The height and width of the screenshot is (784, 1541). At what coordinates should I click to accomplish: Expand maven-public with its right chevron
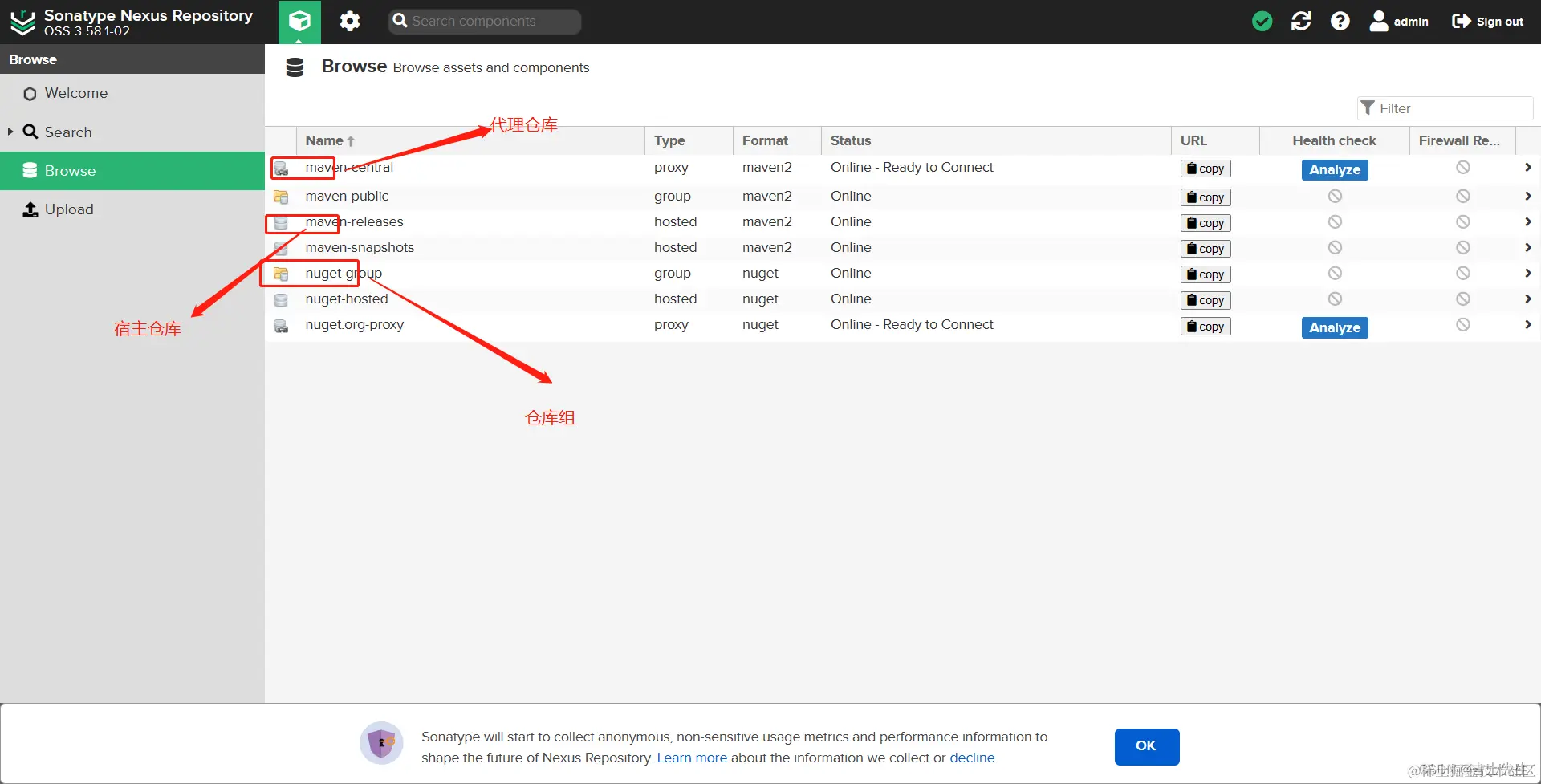click(1528, 196)
